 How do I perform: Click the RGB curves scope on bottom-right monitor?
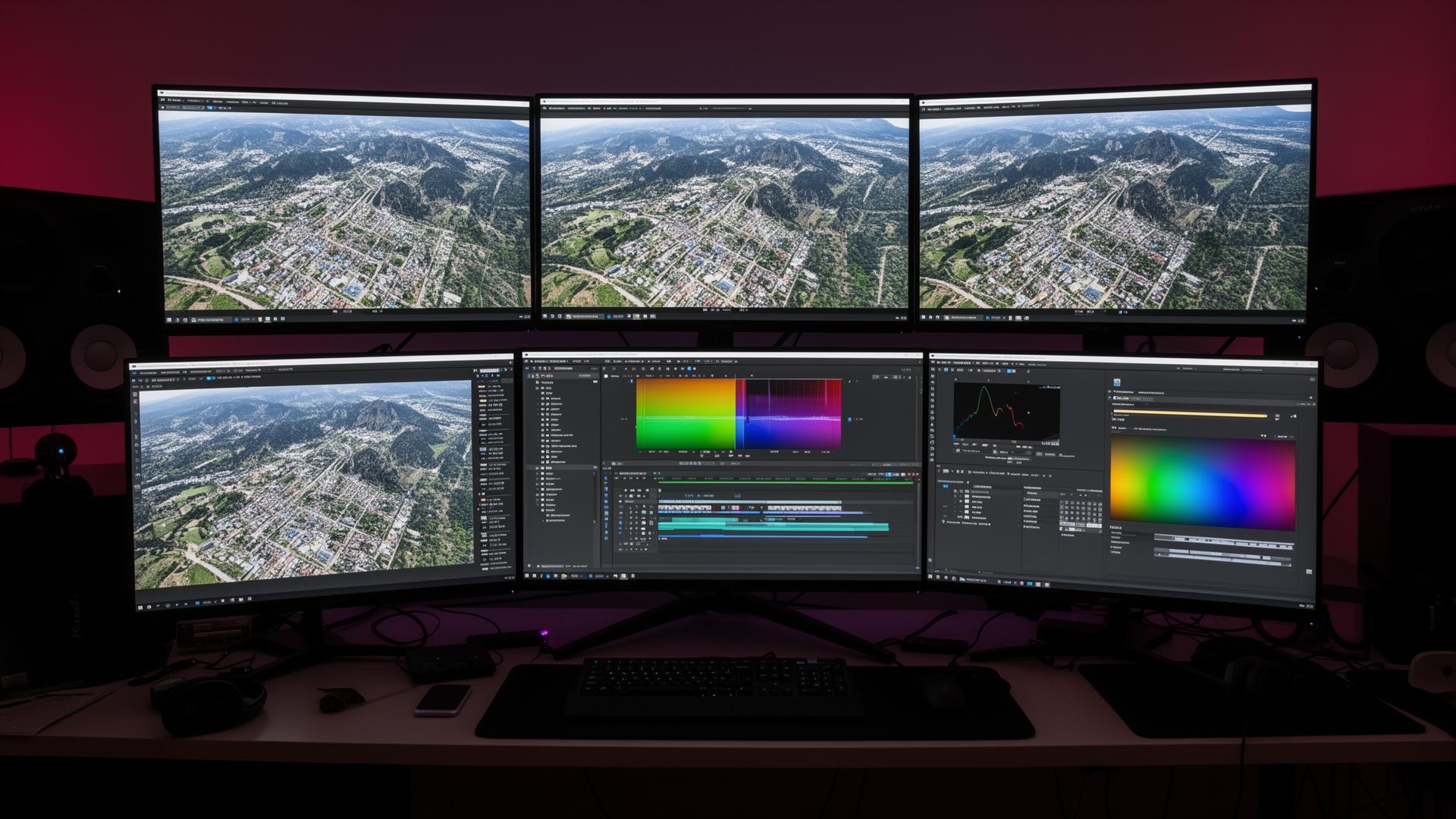pos(1007,411)
